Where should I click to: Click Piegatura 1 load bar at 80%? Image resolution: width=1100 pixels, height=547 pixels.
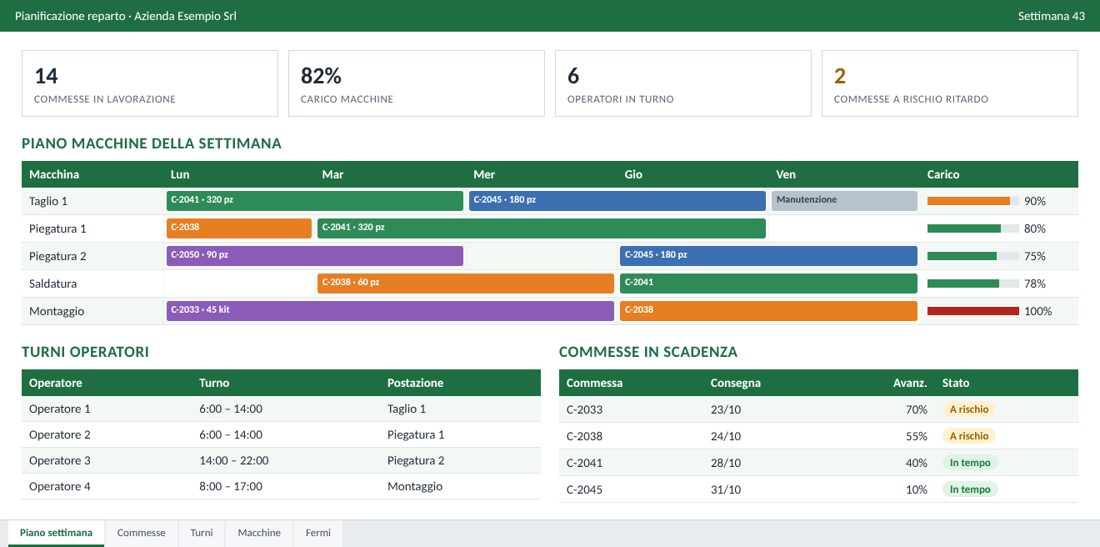click(x=973, y=229)
